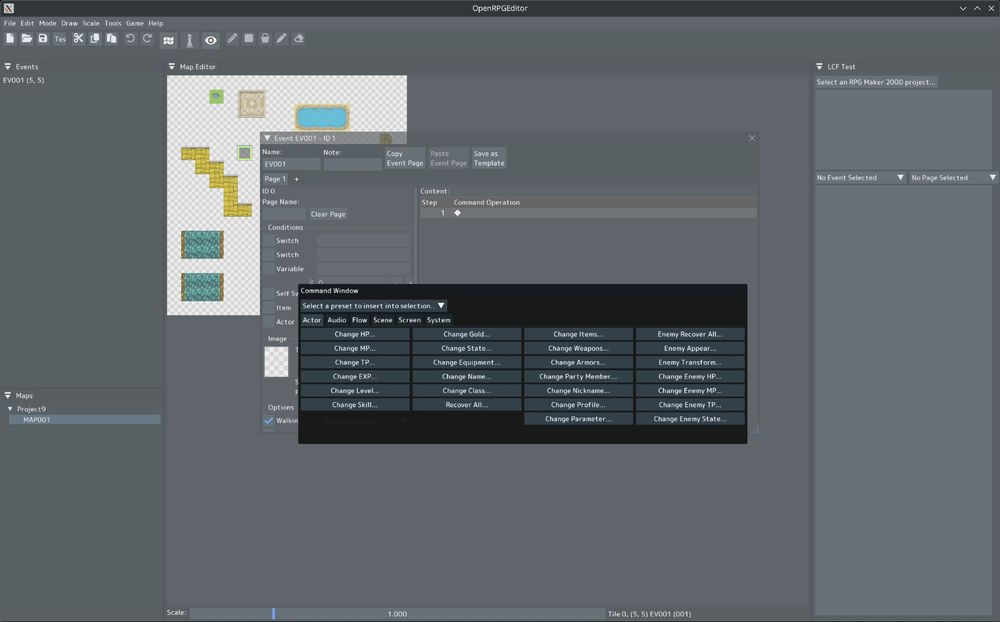Open the Edit menu
Screen dimensions: 1000x622
click(x=27, y=23)
